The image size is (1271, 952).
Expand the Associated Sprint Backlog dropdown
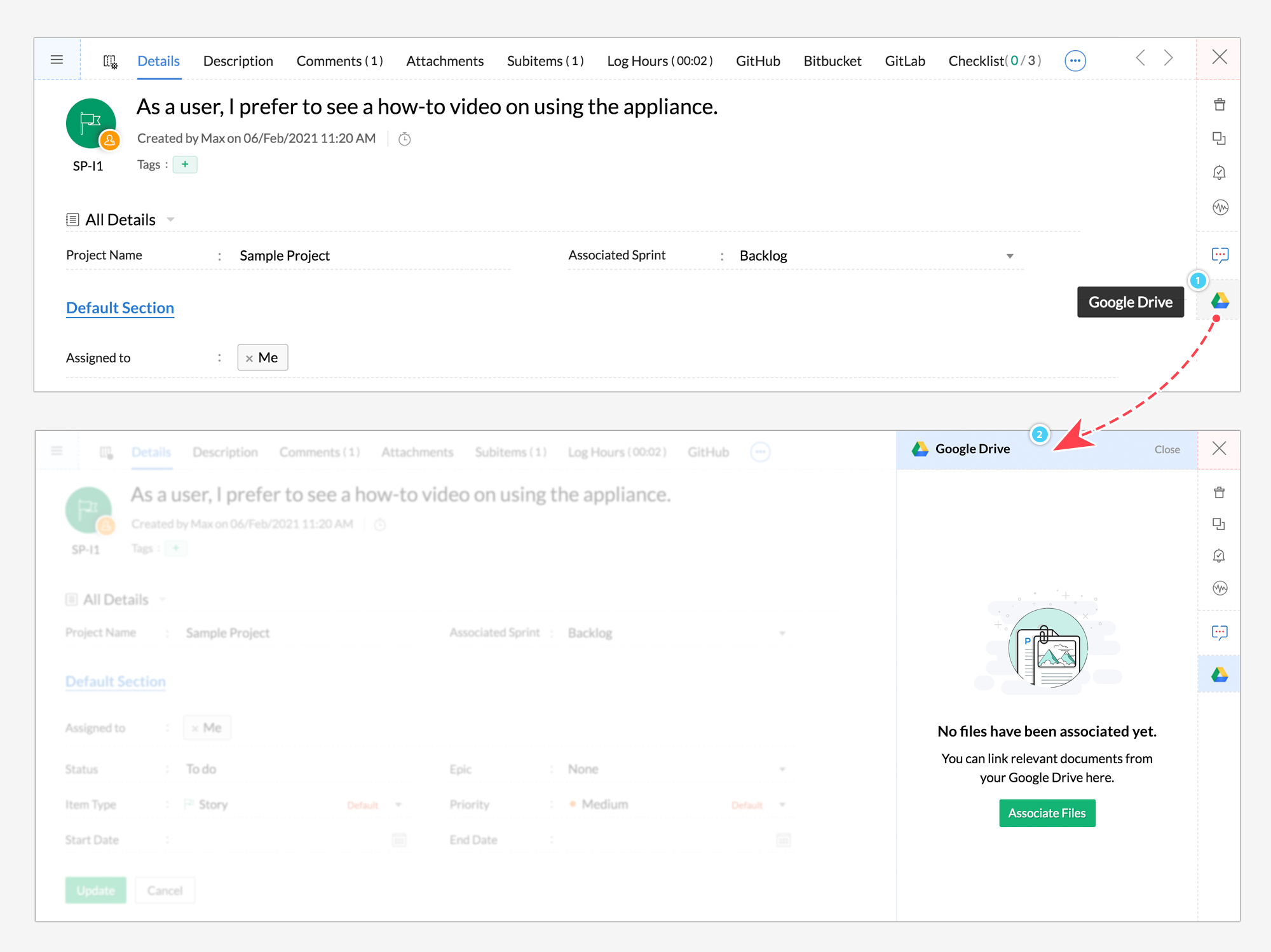1009,256
